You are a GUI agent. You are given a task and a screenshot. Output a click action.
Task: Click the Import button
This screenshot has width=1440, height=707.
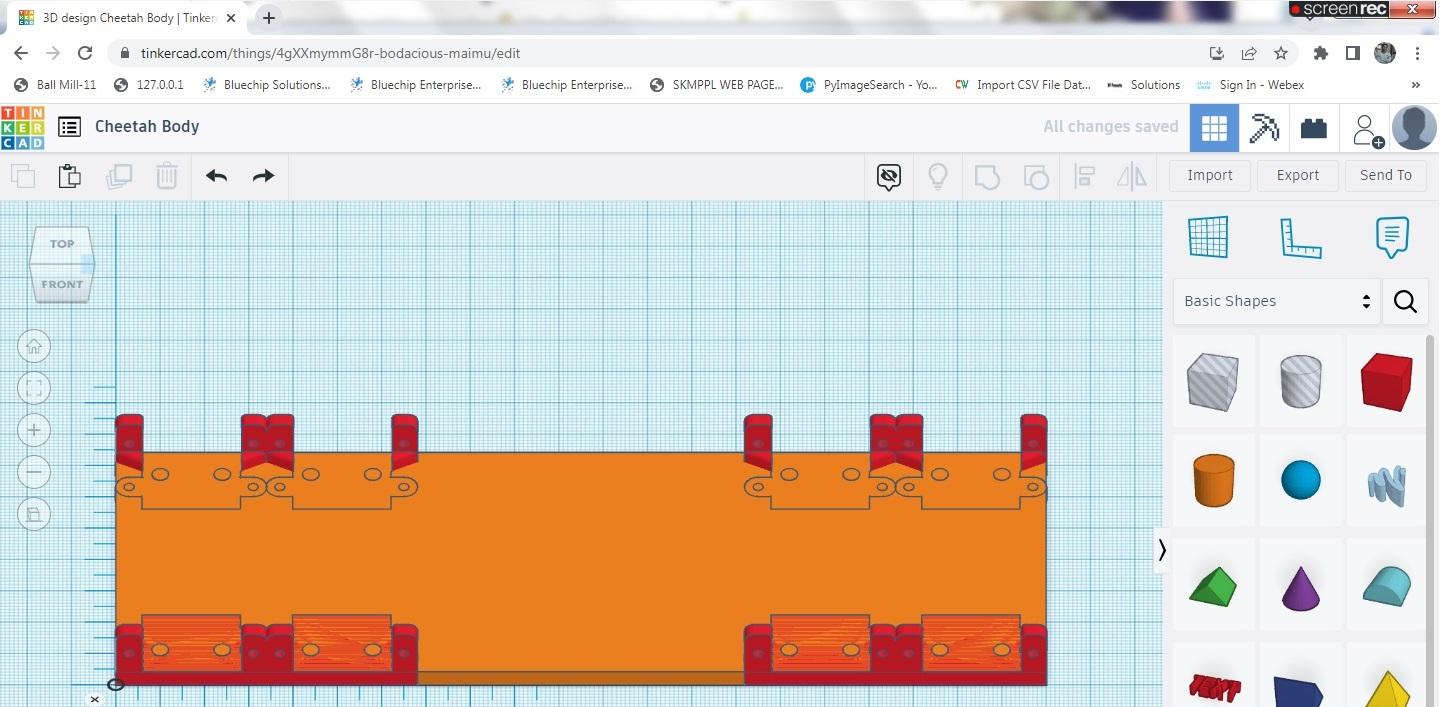(x=1210, y=175)
